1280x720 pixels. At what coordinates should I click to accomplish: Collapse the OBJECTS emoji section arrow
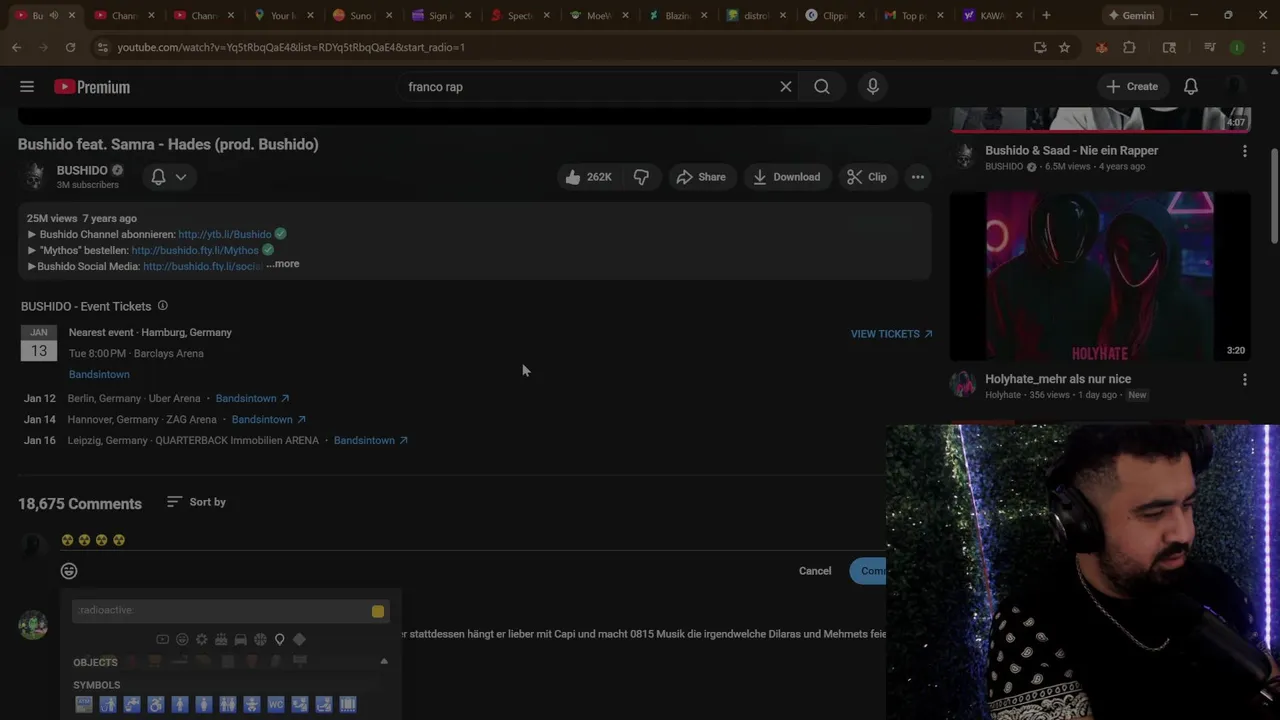click(384, 661)
